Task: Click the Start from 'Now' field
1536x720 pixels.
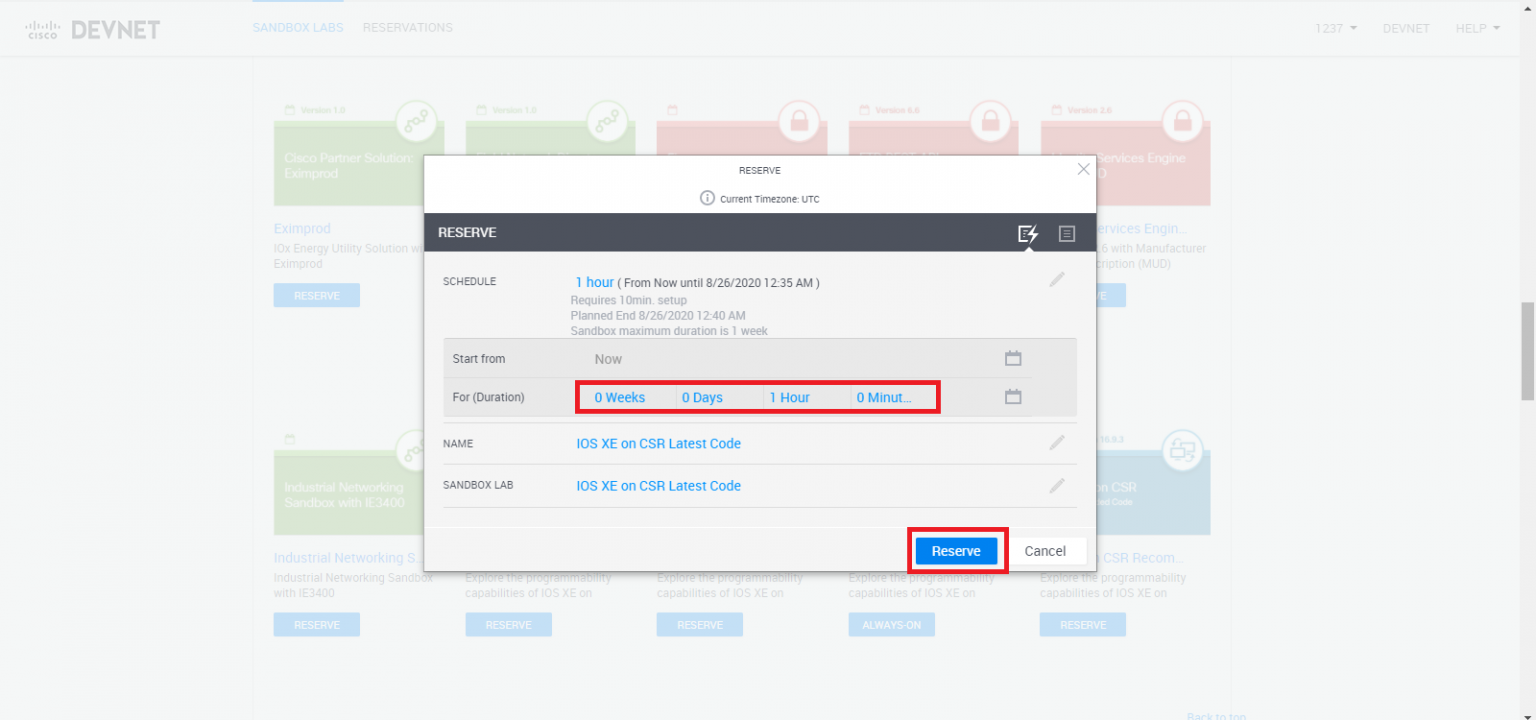Action: (x=608, y=359)
